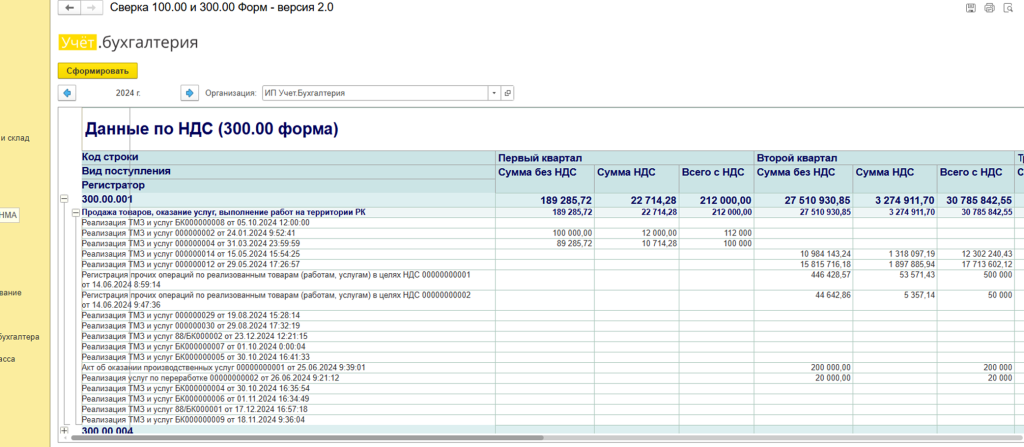This screenshot has width=1024, height=447.
Task: Switch to previous year period
Action: click(x=68, y=93)
